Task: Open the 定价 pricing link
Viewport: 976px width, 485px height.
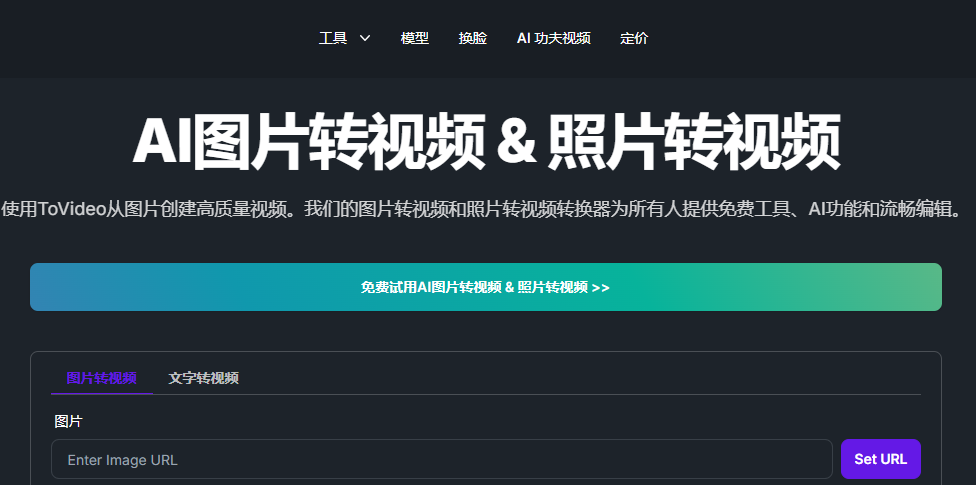Action: [x=634, y=39]
